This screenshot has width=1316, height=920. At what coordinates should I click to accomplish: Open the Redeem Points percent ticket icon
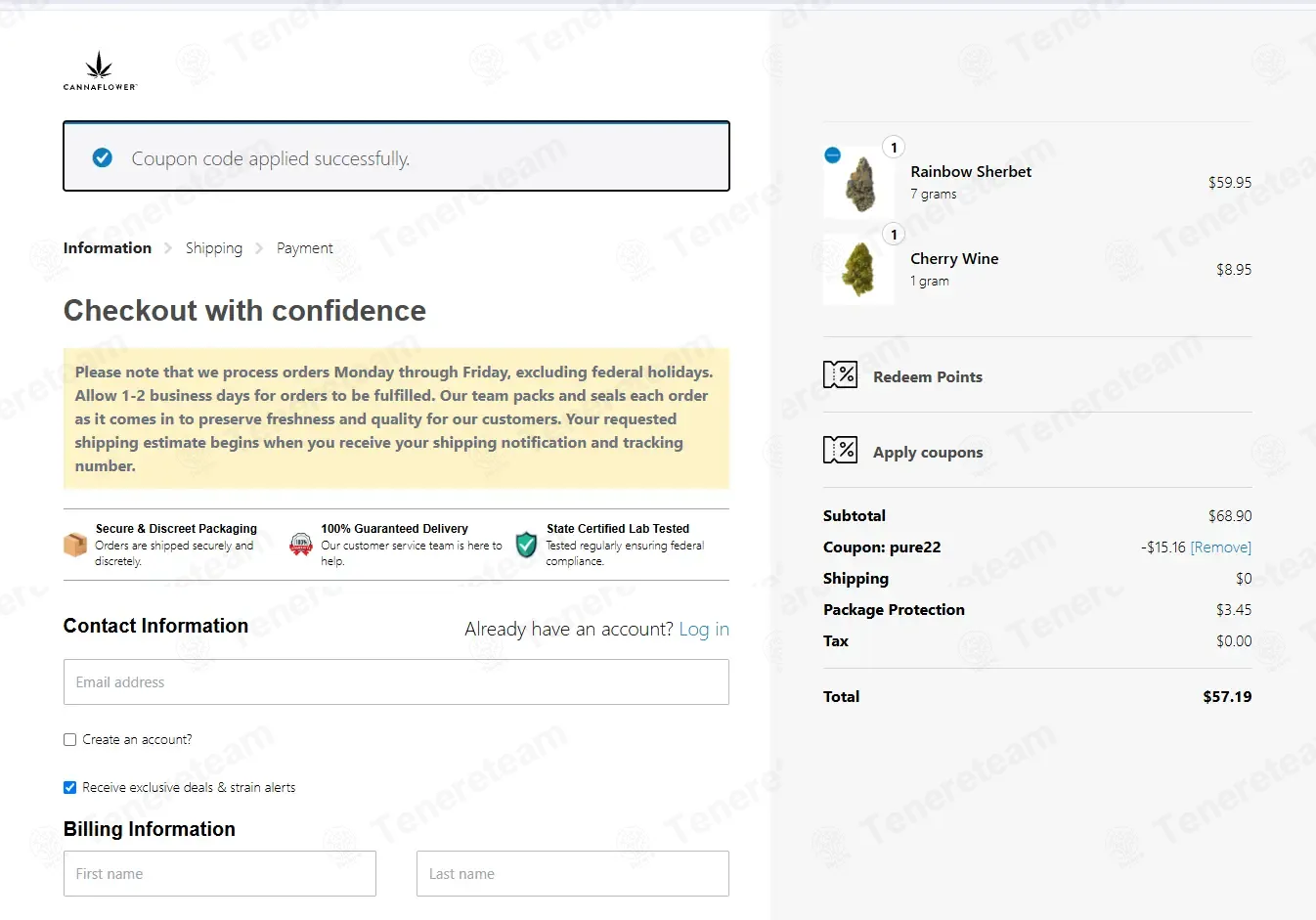click(x=841, y=374)
